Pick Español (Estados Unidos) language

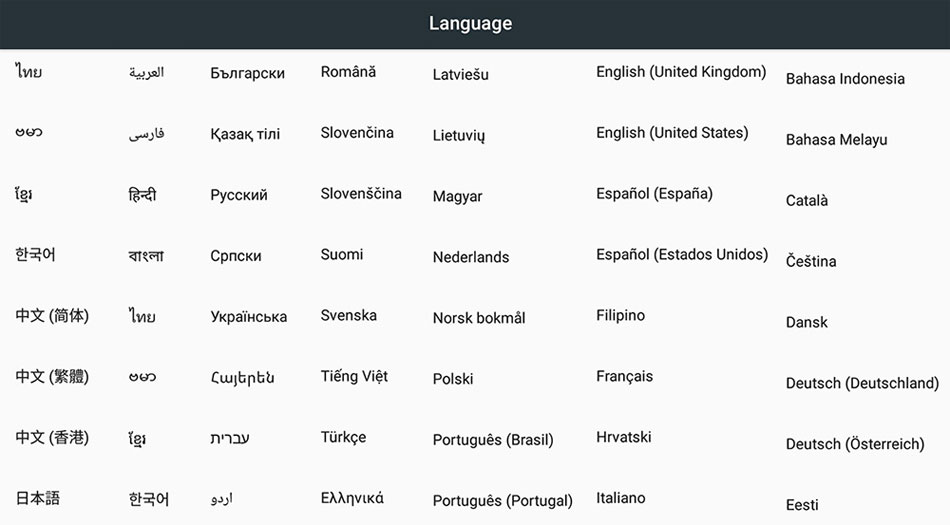(682, 255)
